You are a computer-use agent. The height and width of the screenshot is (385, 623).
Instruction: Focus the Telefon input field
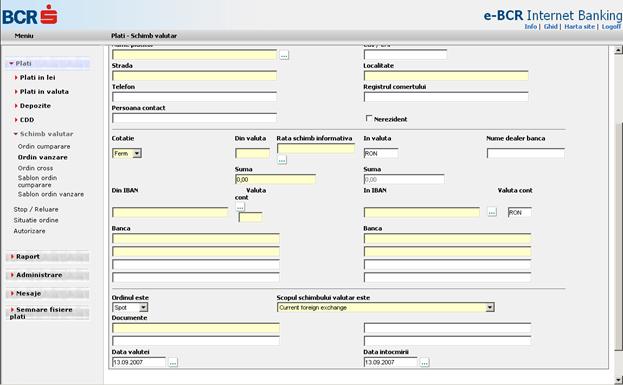click(194, 97)
